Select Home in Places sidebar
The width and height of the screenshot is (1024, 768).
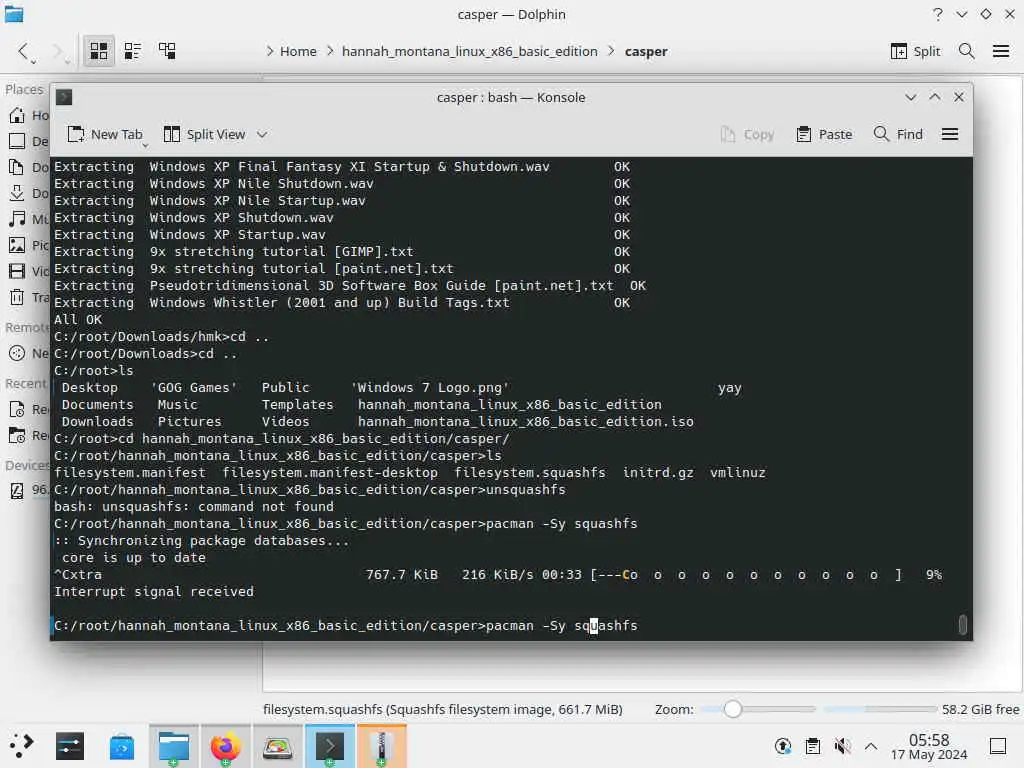point(28,115)
